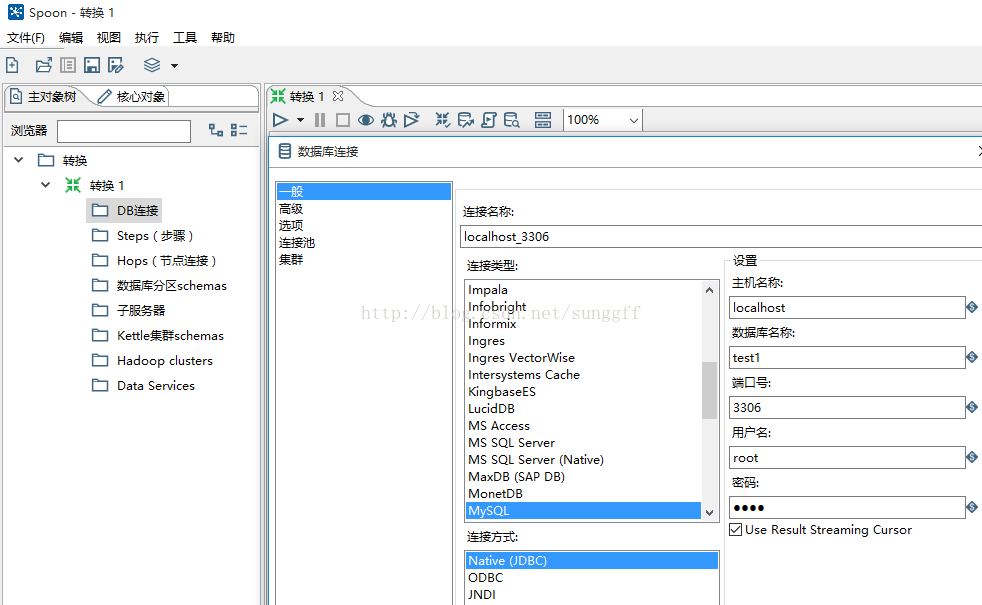Image resolution: width=982 pixels, height=605 pixels.
Task: Open the 编辑 menu
Action: 71,38
